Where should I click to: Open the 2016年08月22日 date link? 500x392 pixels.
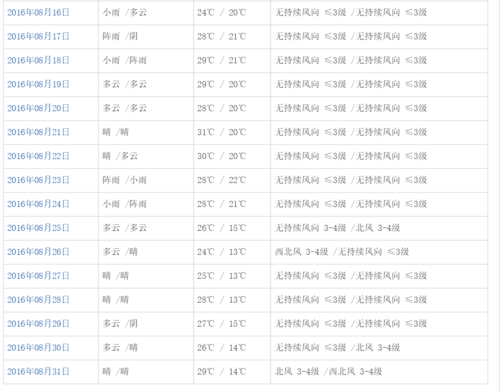tap(38, 156)
